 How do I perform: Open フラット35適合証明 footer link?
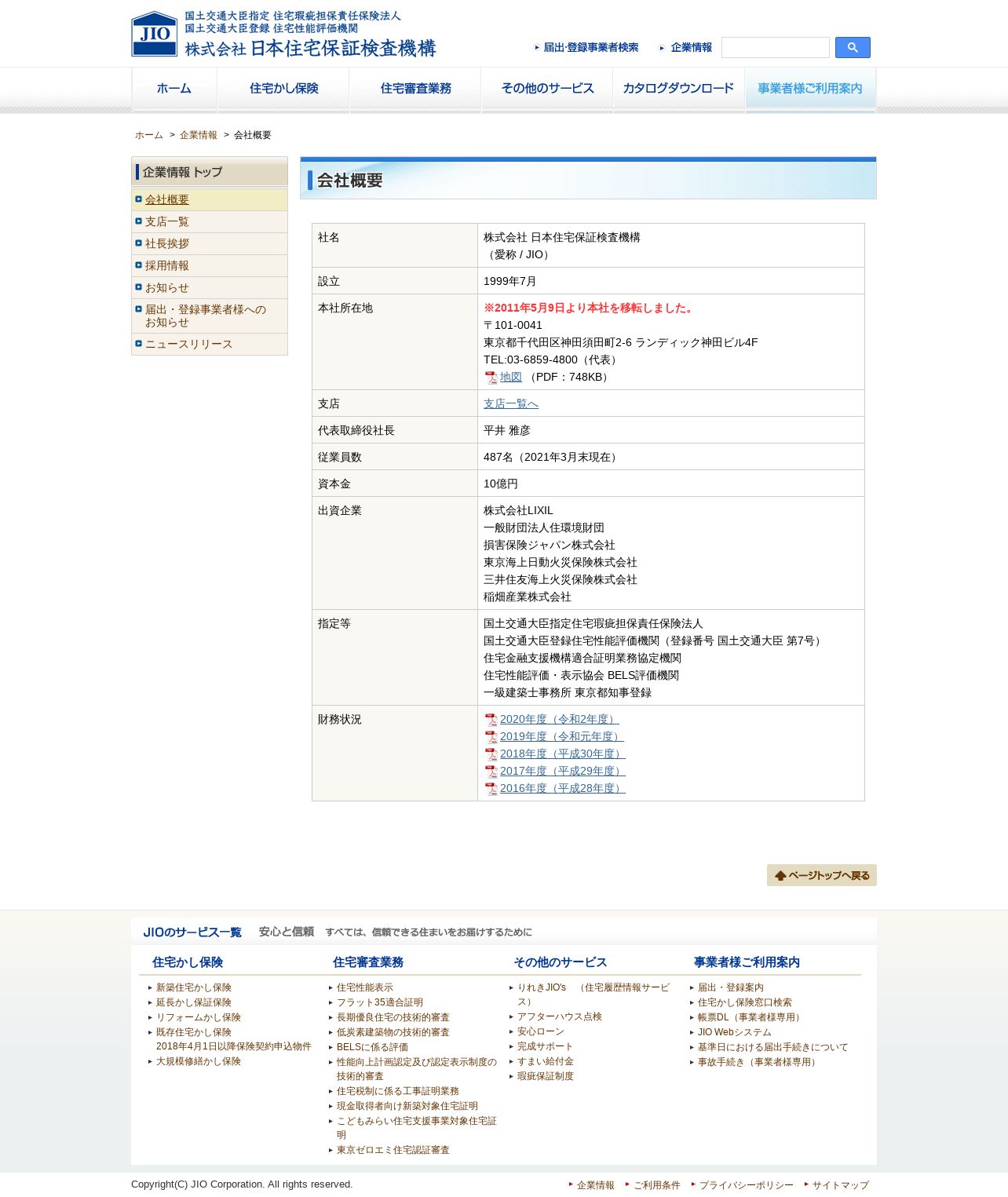[380, 1003]
